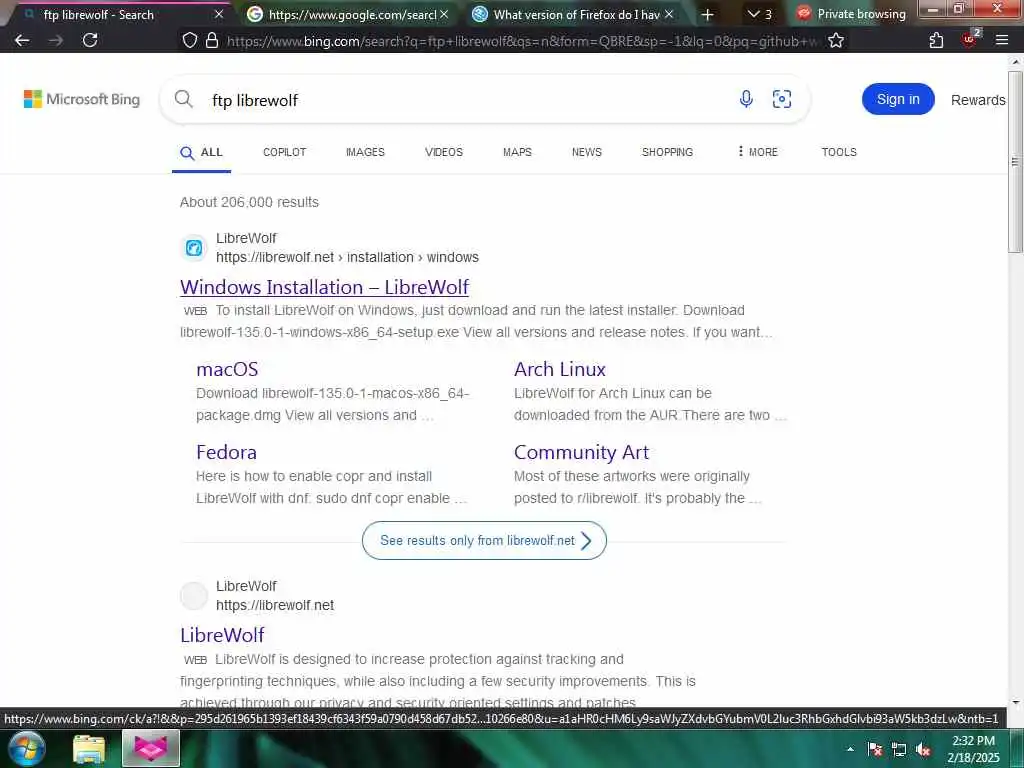
Task: Open 'Windows Installation – LibreWolf' result
Action: (325, 287)
